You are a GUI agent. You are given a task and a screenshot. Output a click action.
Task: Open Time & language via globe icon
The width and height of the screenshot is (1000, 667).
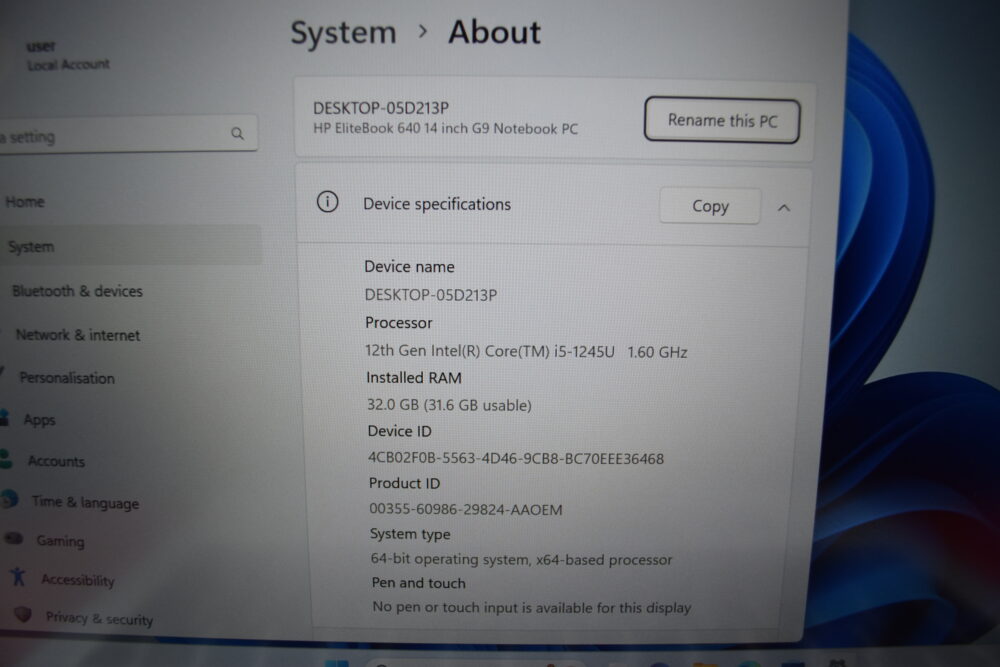pyautogui.click(x=10, y=499)
